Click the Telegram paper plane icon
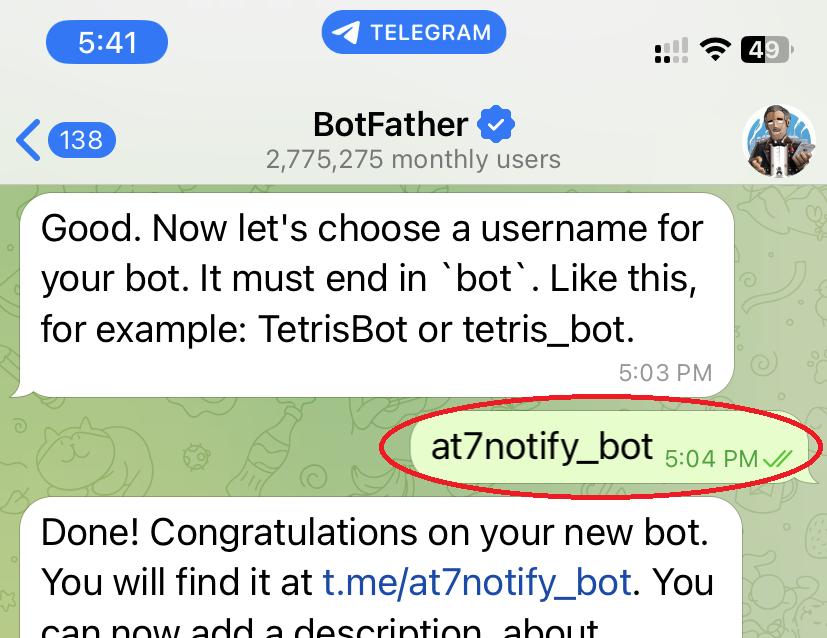The height and width of the screenshot is (638, 827). (346, 33)
